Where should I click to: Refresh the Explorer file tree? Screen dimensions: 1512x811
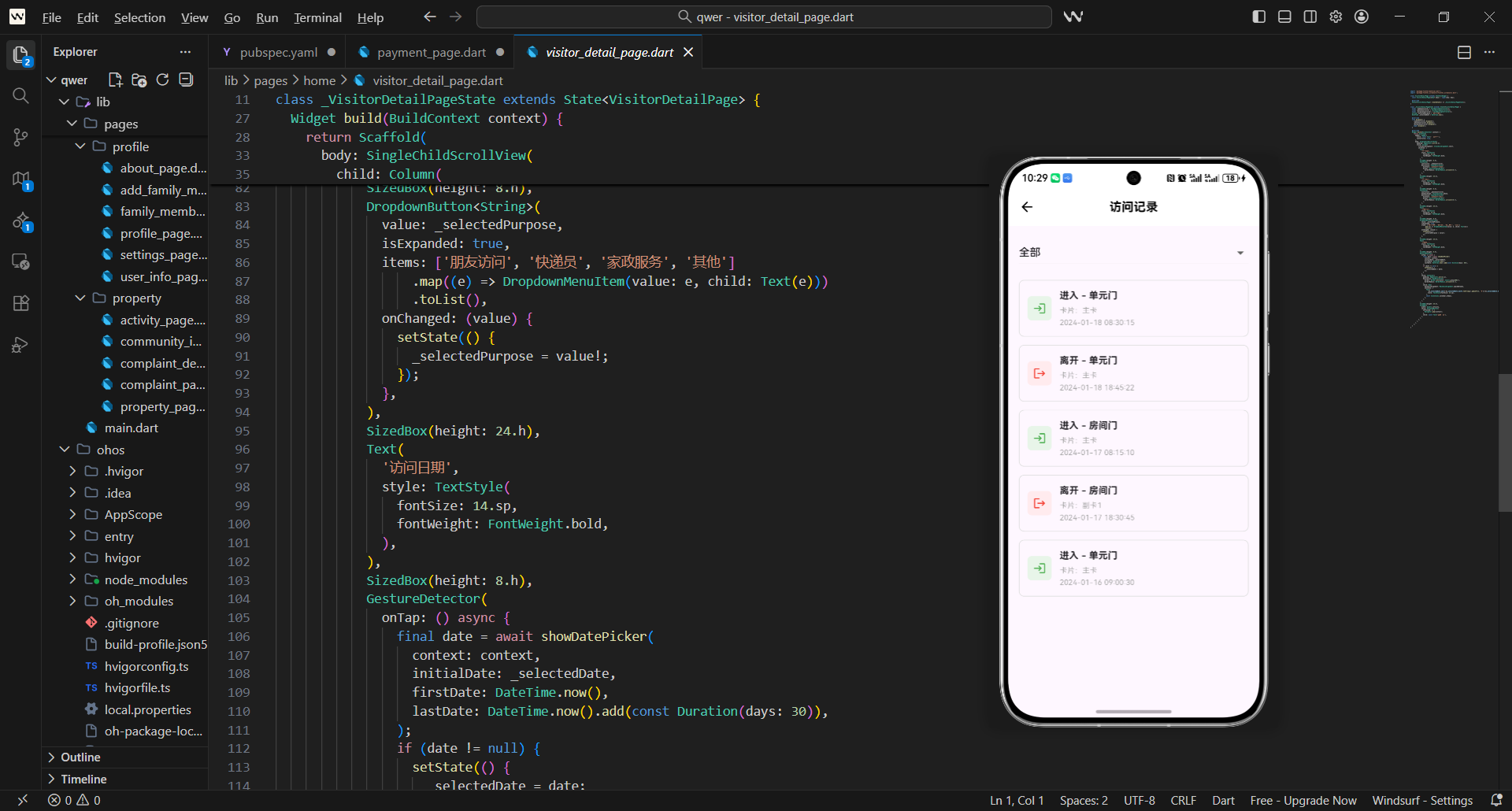pos(162,80)
